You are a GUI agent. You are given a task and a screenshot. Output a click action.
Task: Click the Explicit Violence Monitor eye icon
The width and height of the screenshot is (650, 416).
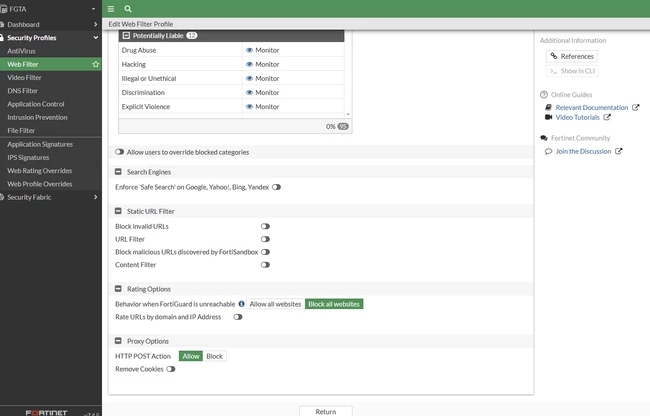(249, 106)
